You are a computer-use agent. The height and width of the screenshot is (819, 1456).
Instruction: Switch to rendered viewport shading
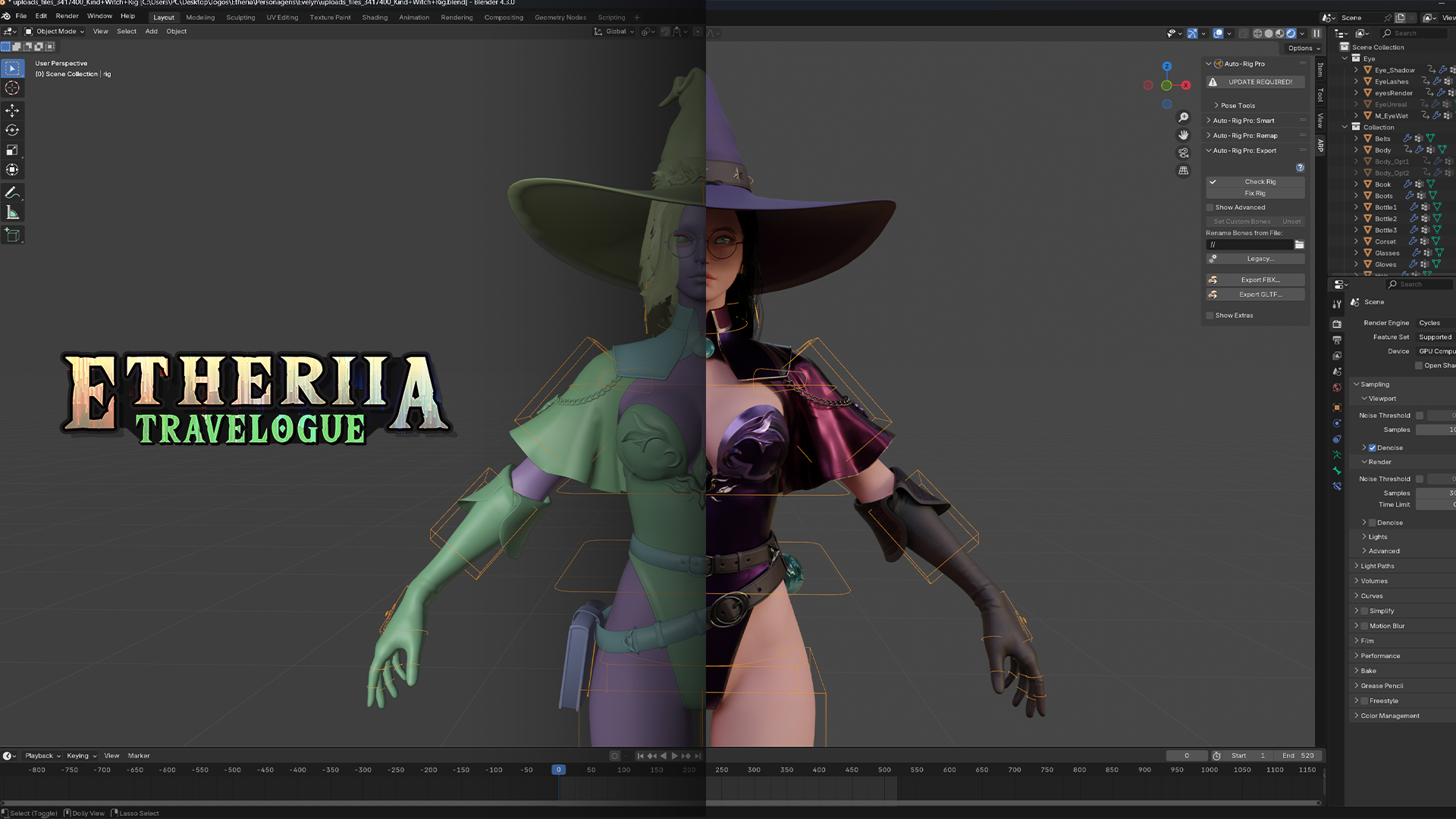[x=1291, y=33]
